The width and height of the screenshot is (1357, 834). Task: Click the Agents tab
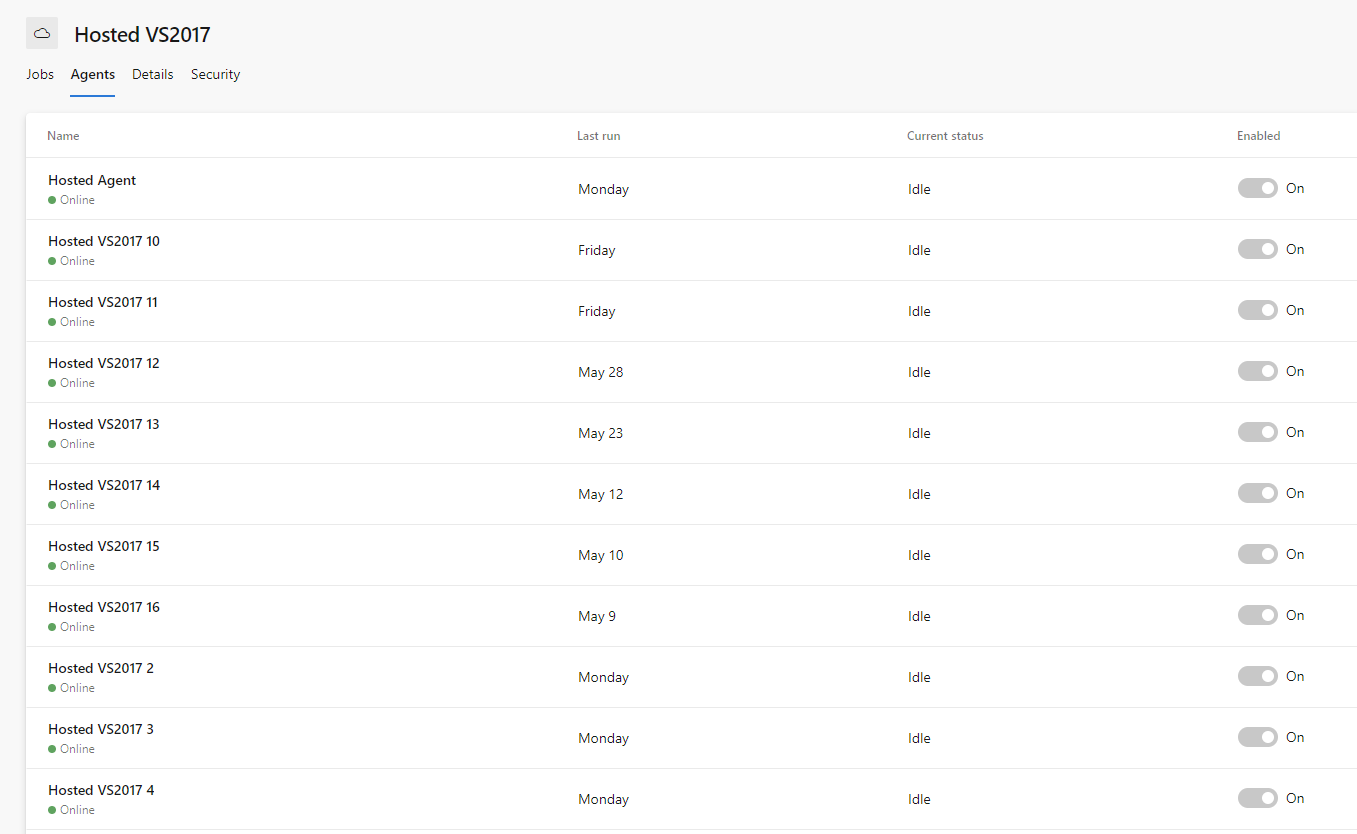(92, 74)
